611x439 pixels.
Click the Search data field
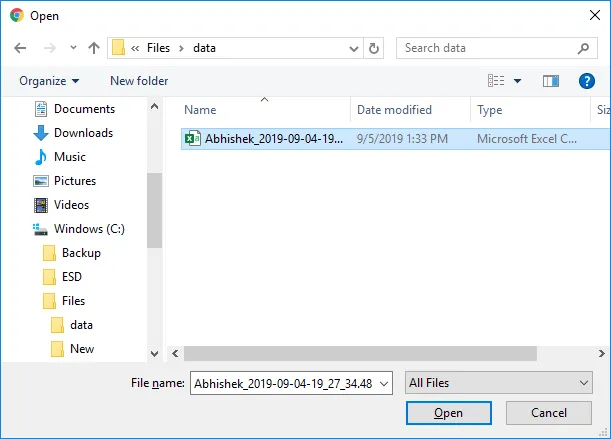tap(496, 48)
